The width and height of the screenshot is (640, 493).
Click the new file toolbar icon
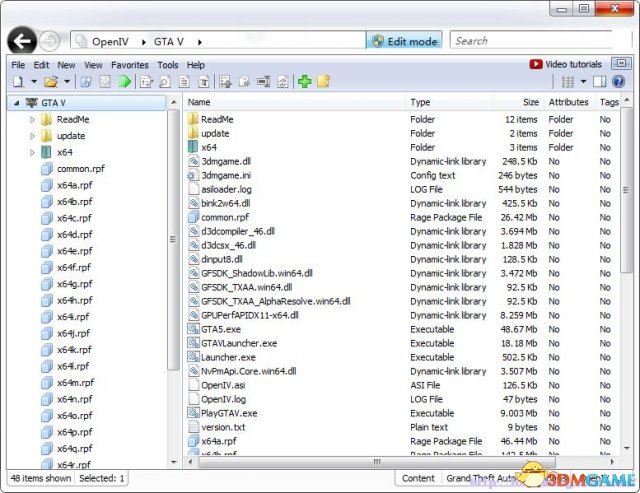(x=18, y=81)
